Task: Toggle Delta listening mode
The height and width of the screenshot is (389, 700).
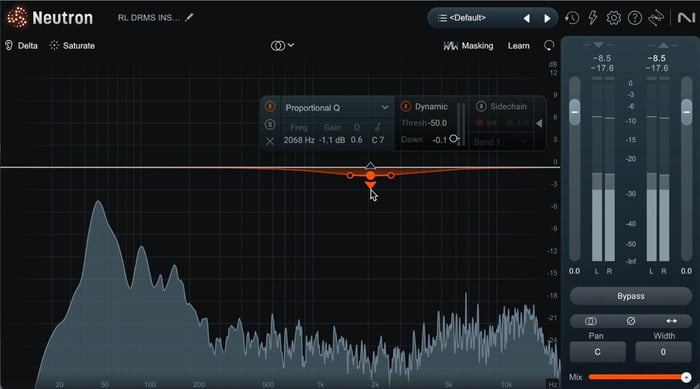Action: pyautogui.click(x=21, y=46)
